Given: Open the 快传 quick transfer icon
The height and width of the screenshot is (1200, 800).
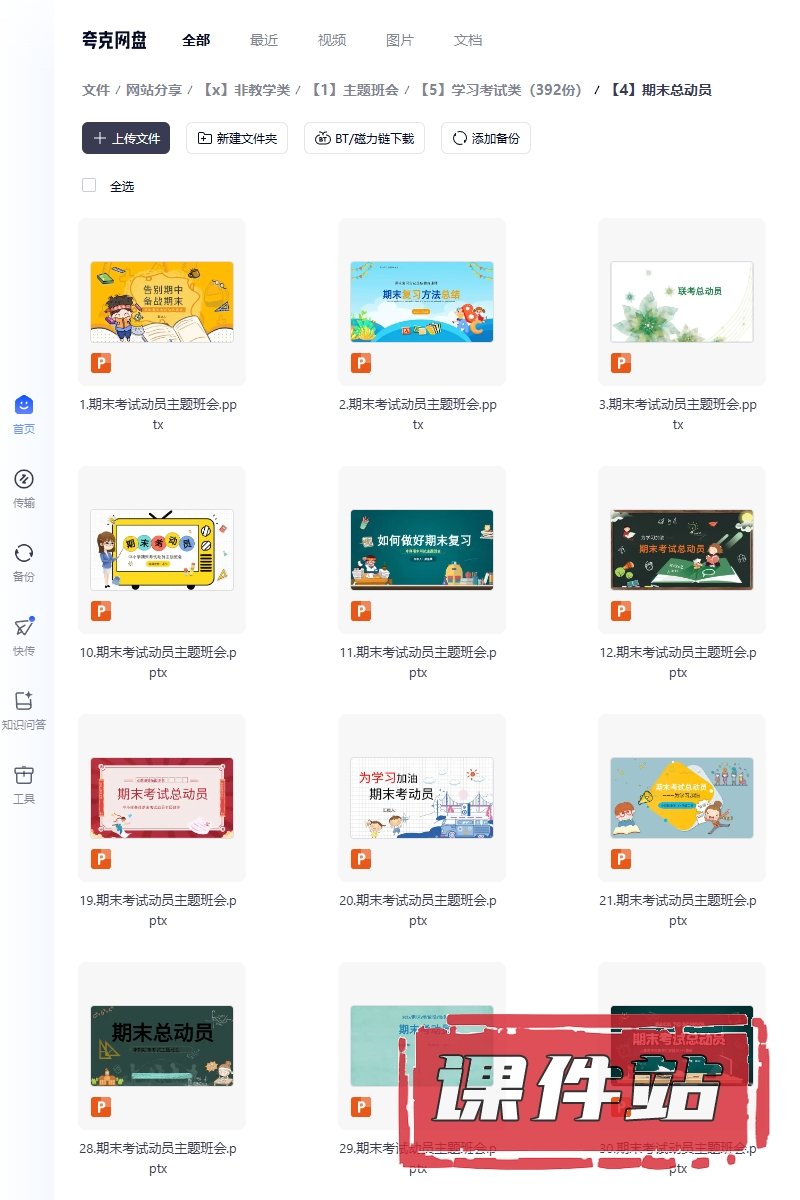Looking at the screenshot, I should click(x=24, y=627).
